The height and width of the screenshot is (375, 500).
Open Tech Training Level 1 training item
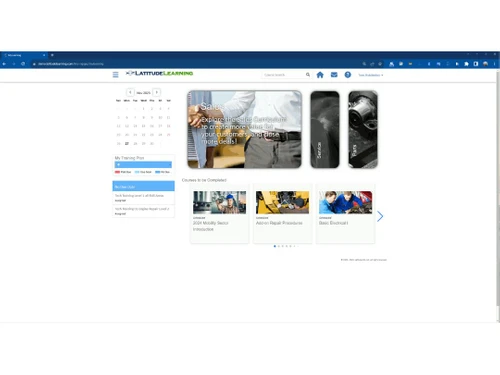coord(143,198)
